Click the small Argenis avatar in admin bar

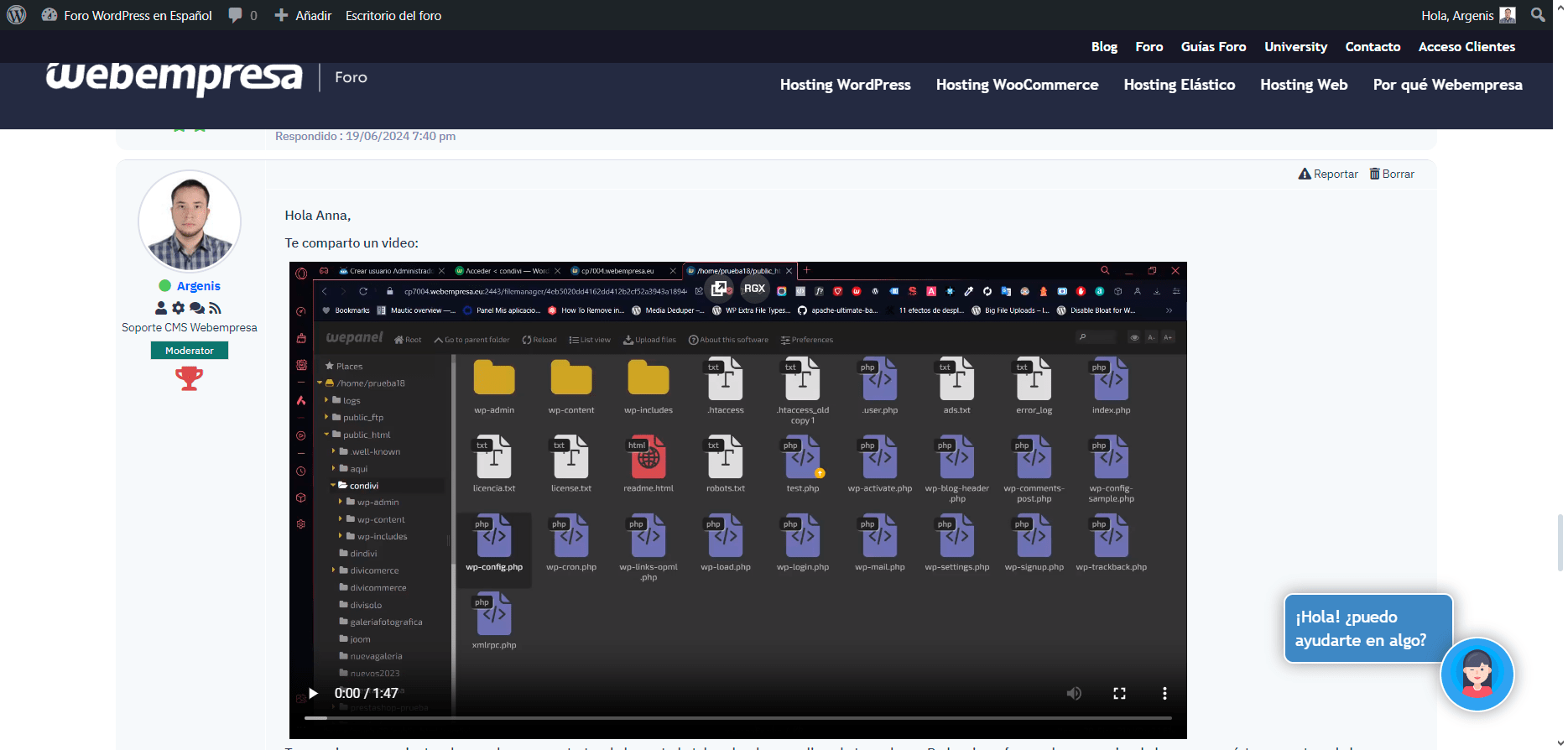[1508, 15]
